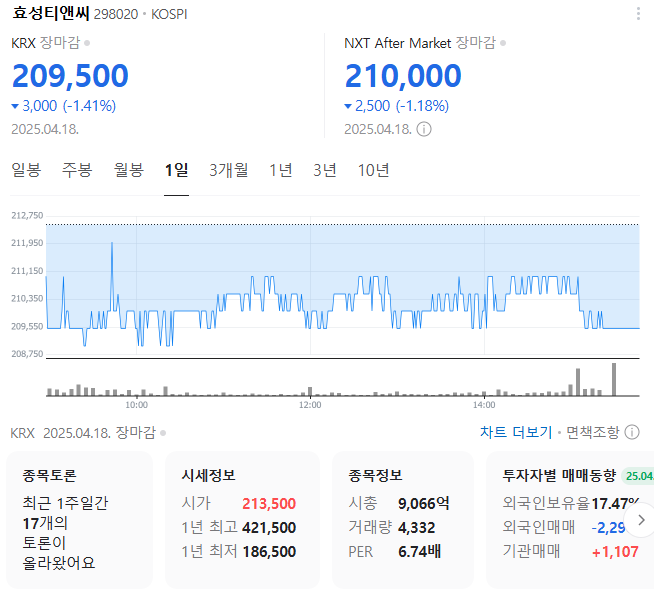Click the KRX price 209,500
The image size is (654, 589).
pos(70,76)
